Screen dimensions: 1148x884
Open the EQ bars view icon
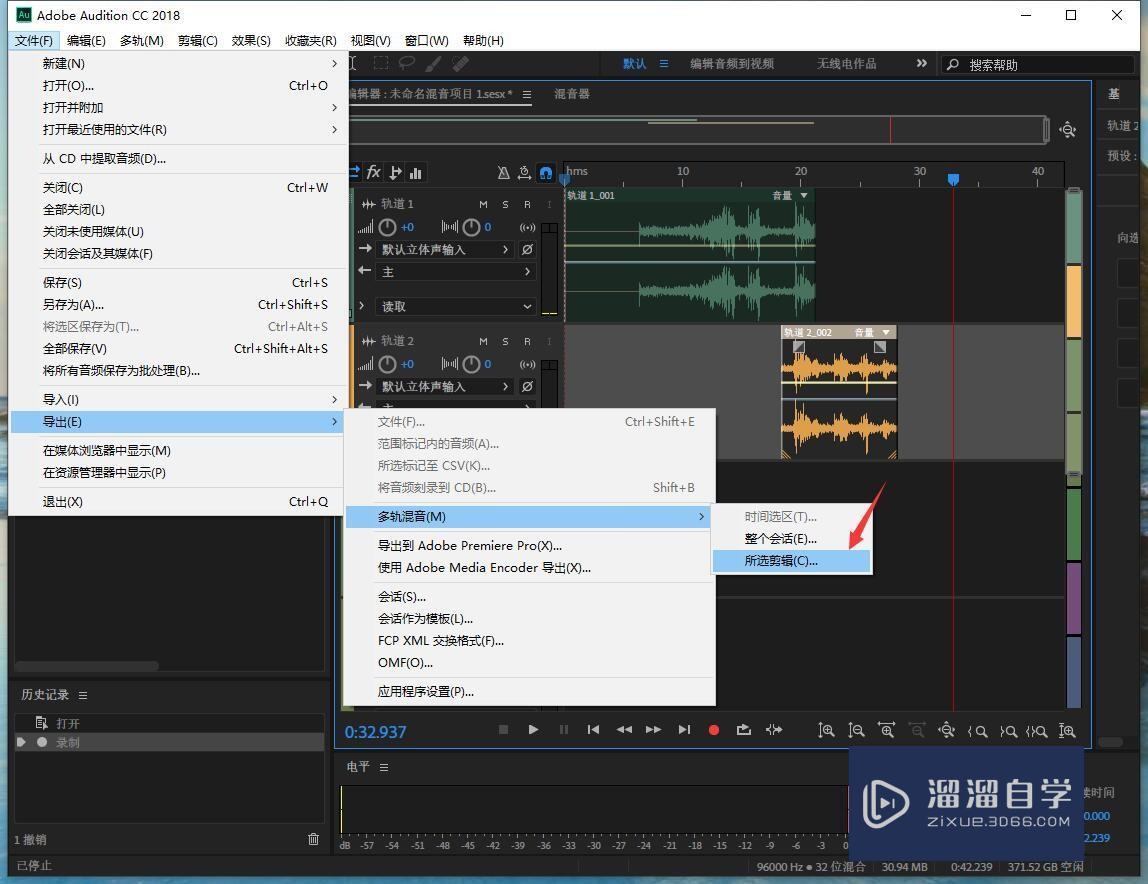[x=416, y=173]
